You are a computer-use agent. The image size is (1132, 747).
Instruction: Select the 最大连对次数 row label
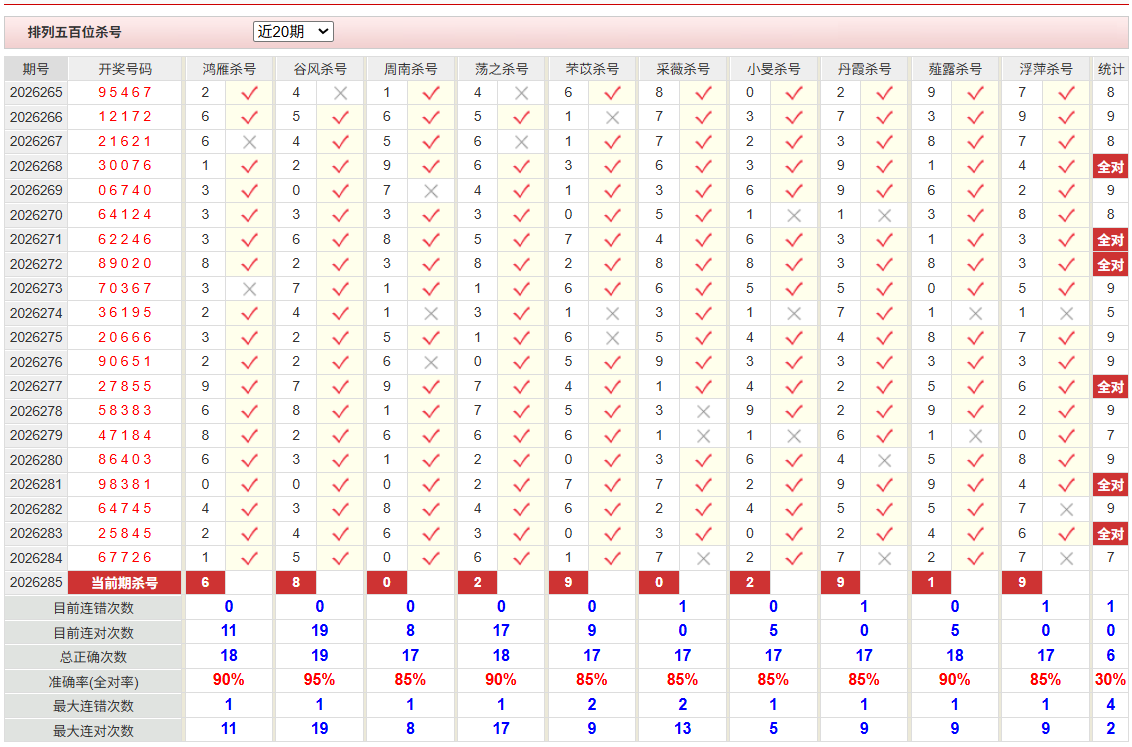93,730
